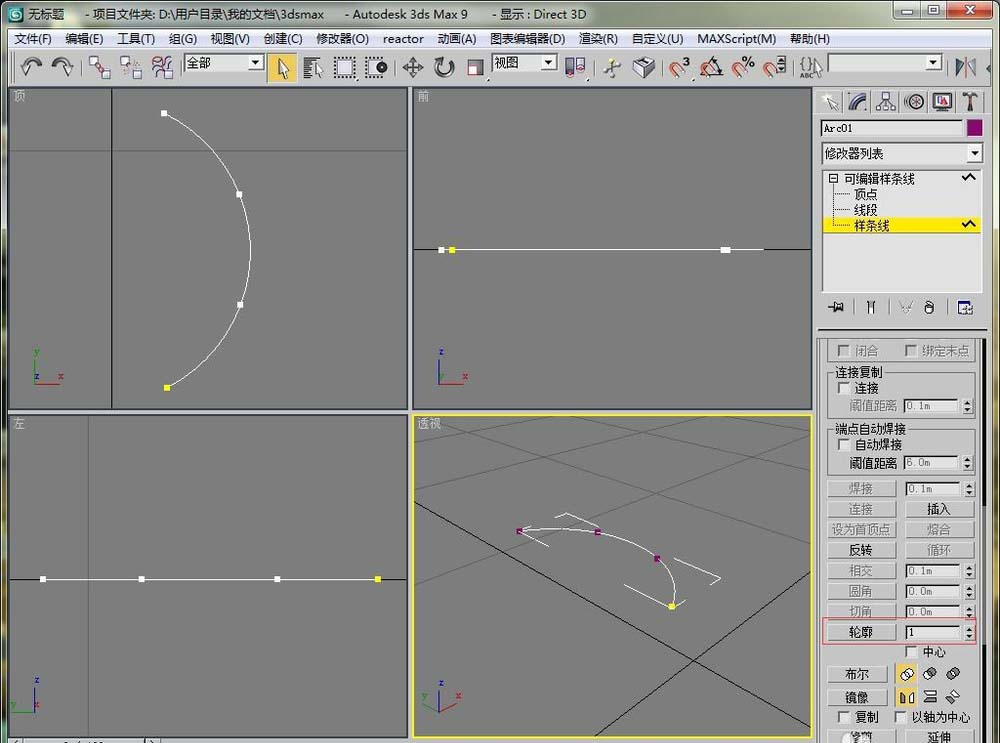Toggle the 3D Snaps magnet icon
The width and height of the screenshot is (1000, 743).
click(x=680, y=67)
